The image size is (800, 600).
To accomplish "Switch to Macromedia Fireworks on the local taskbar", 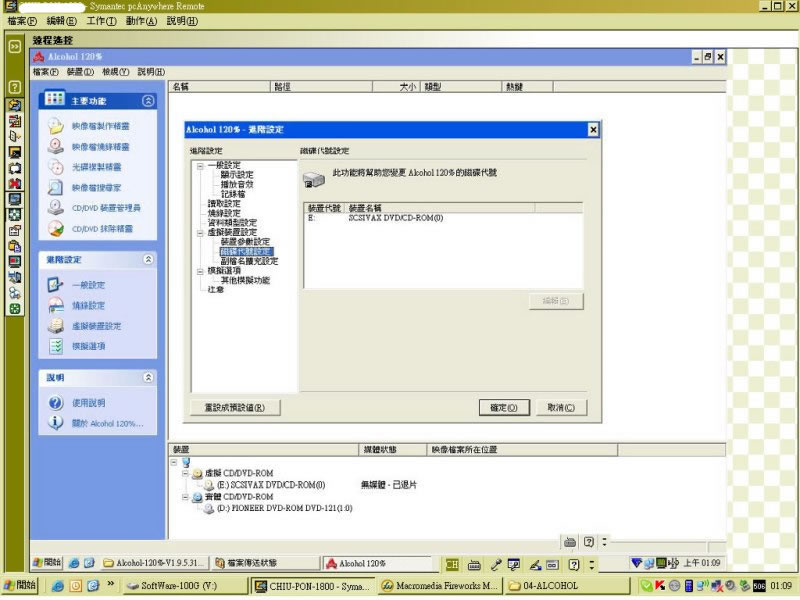I will coord(439,586).
